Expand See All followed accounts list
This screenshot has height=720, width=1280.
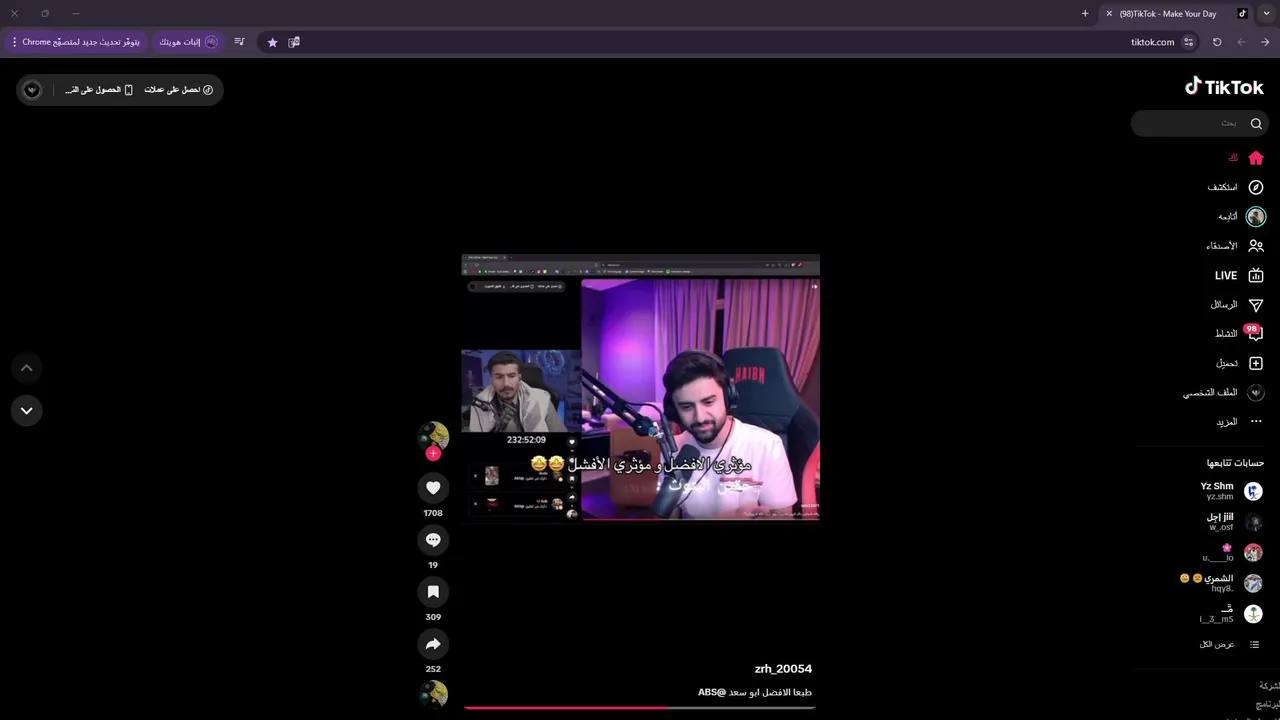click(1231, 644)
